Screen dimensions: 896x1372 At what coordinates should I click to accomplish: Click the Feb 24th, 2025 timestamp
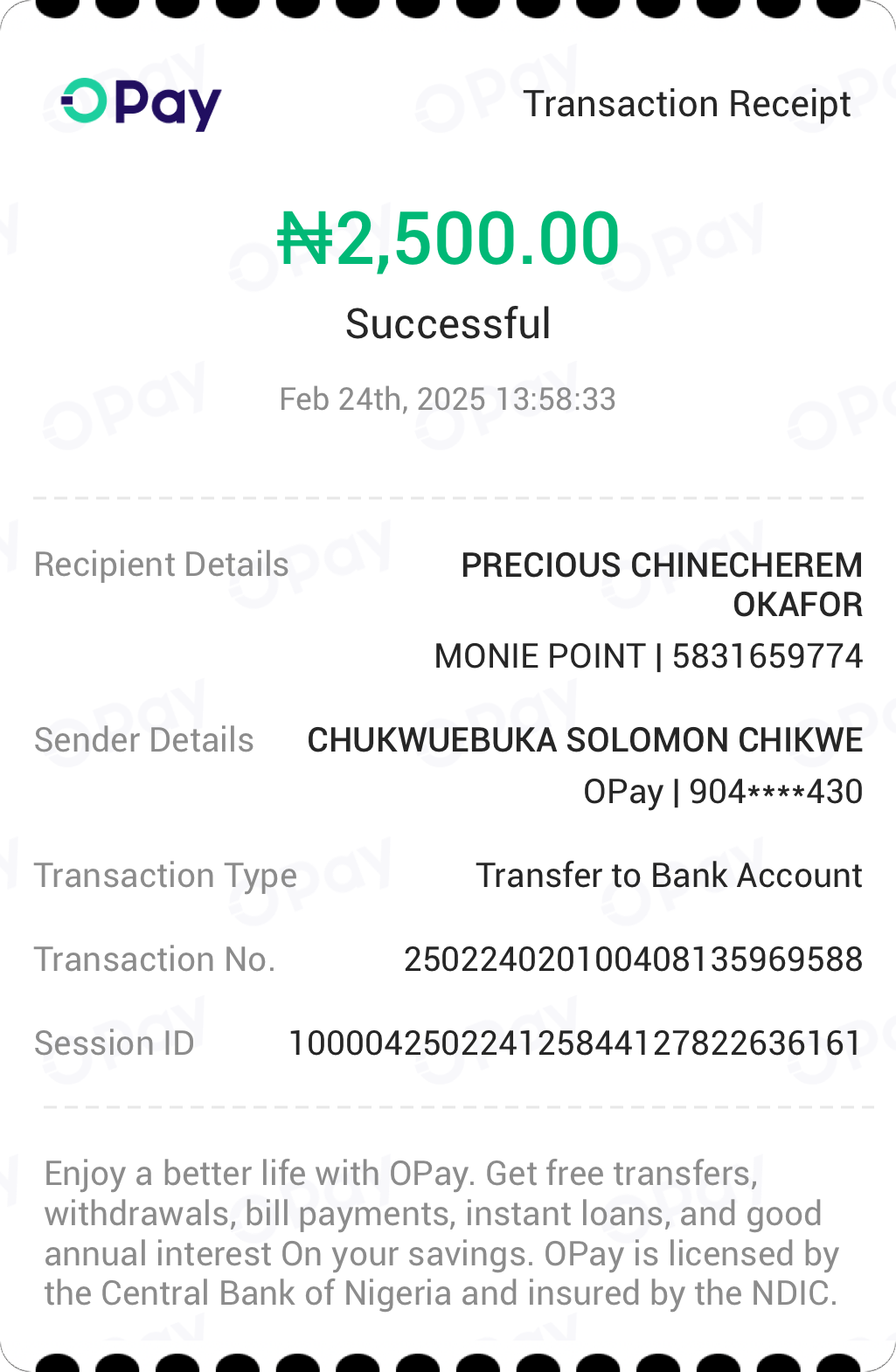tap(448, 399)
